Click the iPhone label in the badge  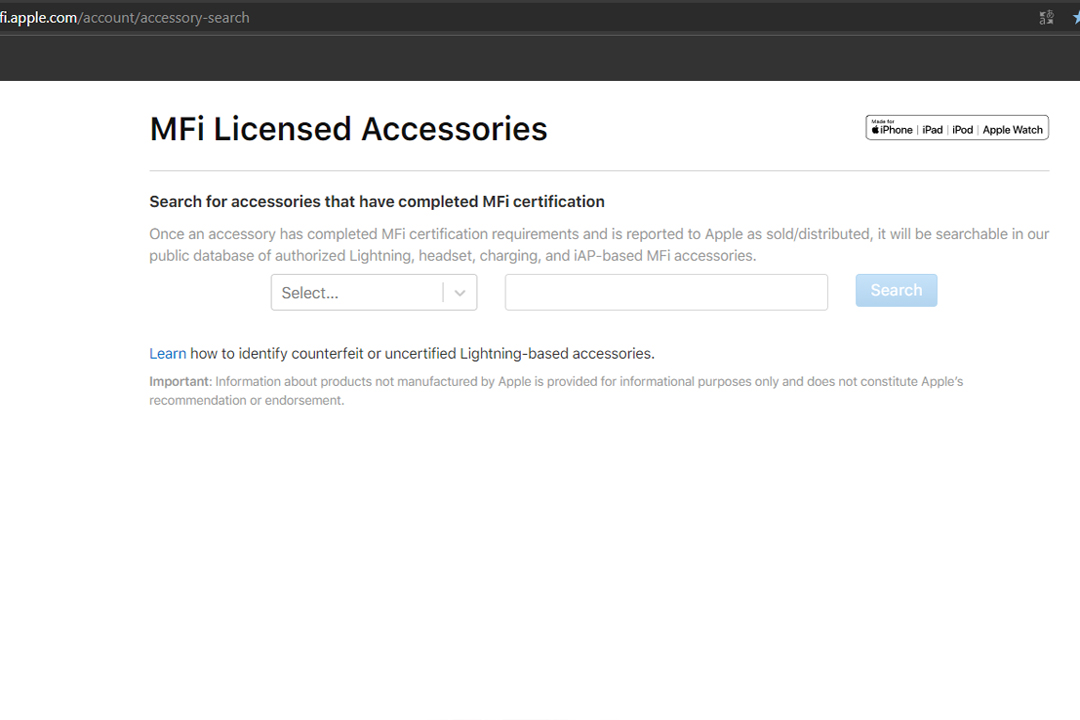tap(896, 130)
